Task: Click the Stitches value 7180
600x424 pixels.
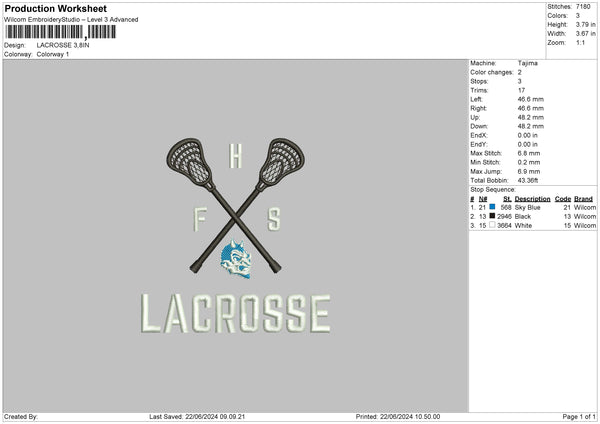Action: tap(583, 7)
